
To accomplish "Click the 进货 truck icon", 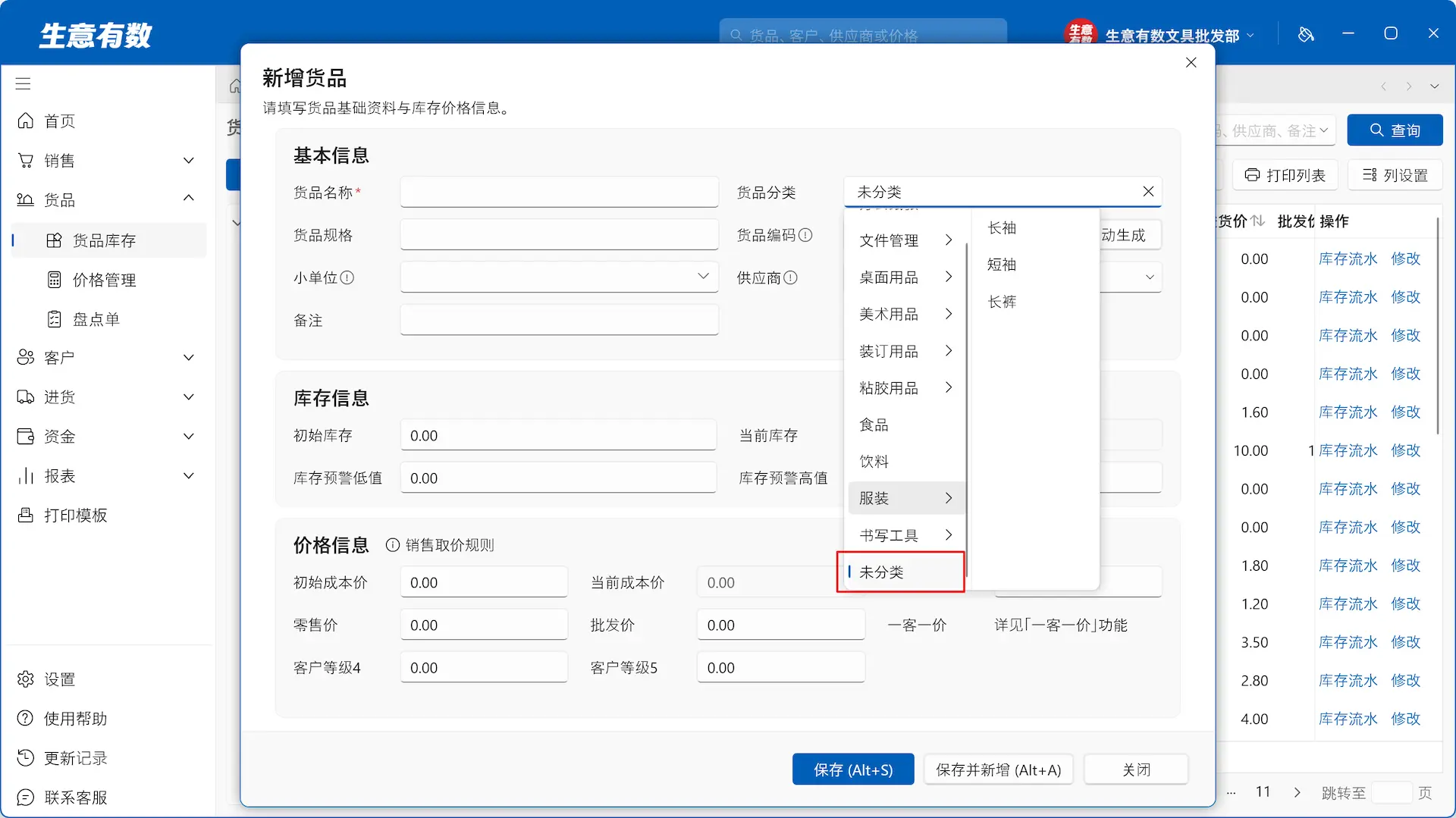I will click(26, 396).
